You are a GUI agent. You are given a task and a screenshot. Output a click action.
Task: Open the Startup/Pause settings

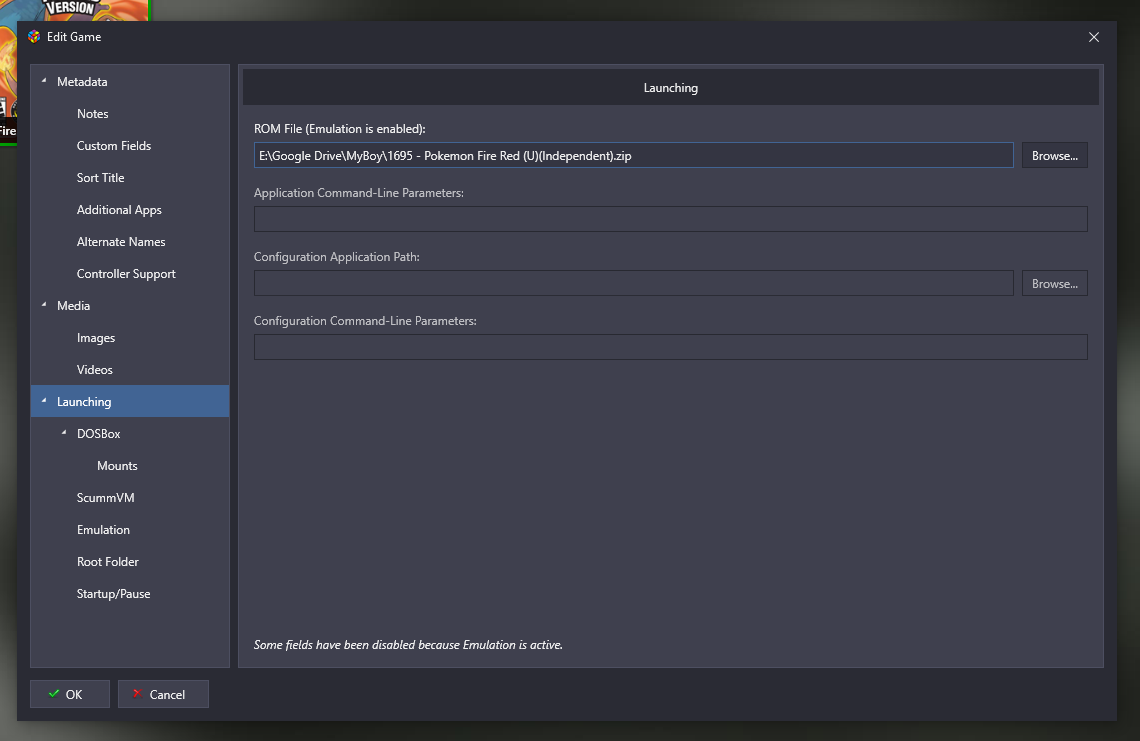point(113,594)
